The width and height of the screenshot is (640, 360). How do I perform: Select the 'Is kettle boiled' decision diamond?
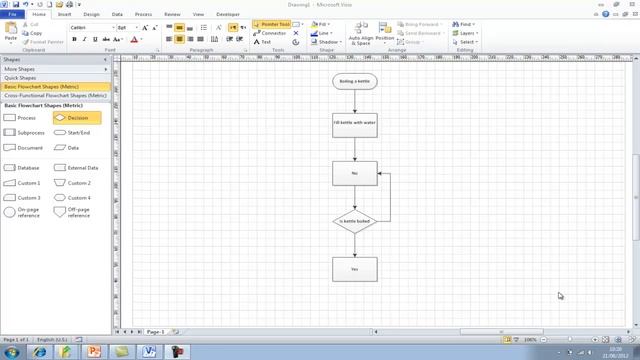point(355,221)
